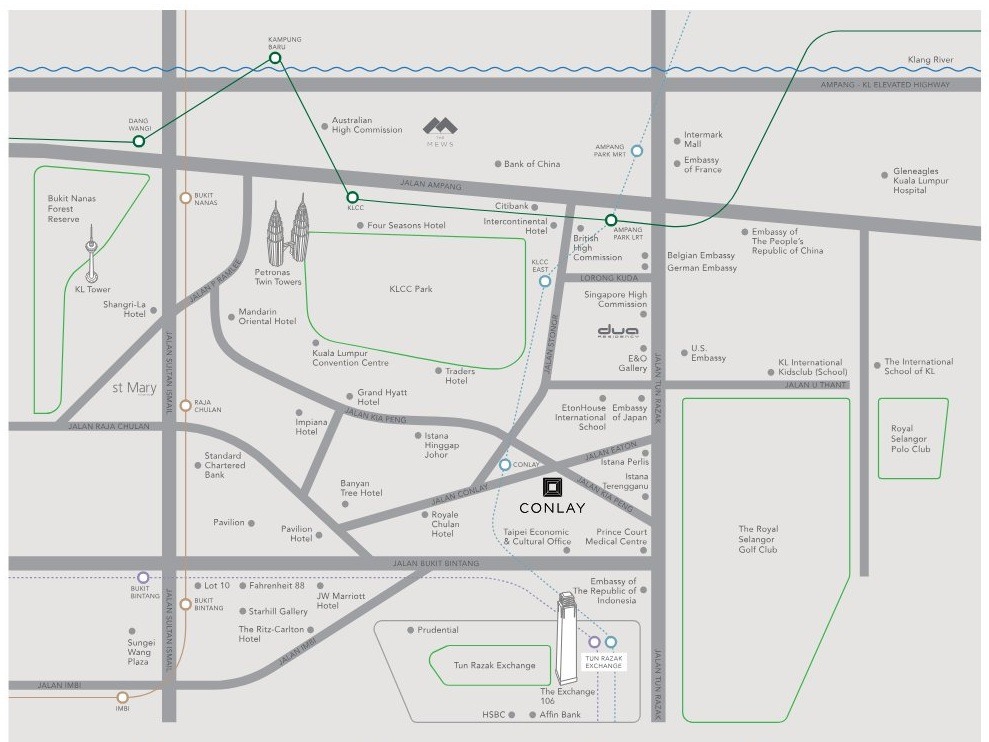The width and height of the screenshot is (989, 742).
Task: Select the Mandarin Oriental Hotel label
Action: point(267,316)
